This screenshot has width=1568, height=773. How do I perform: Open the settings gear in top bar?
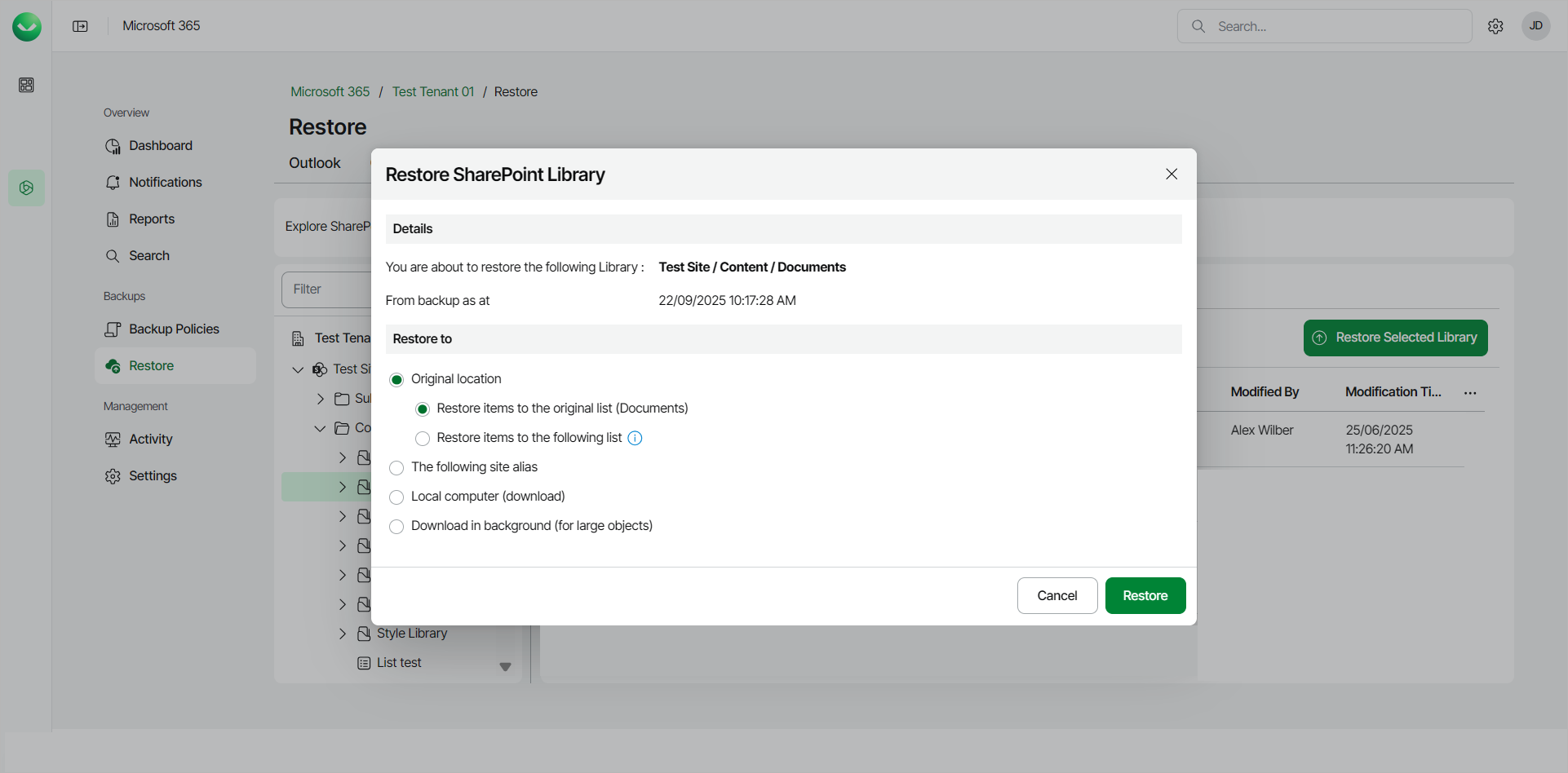click(x=1495, y=26)
